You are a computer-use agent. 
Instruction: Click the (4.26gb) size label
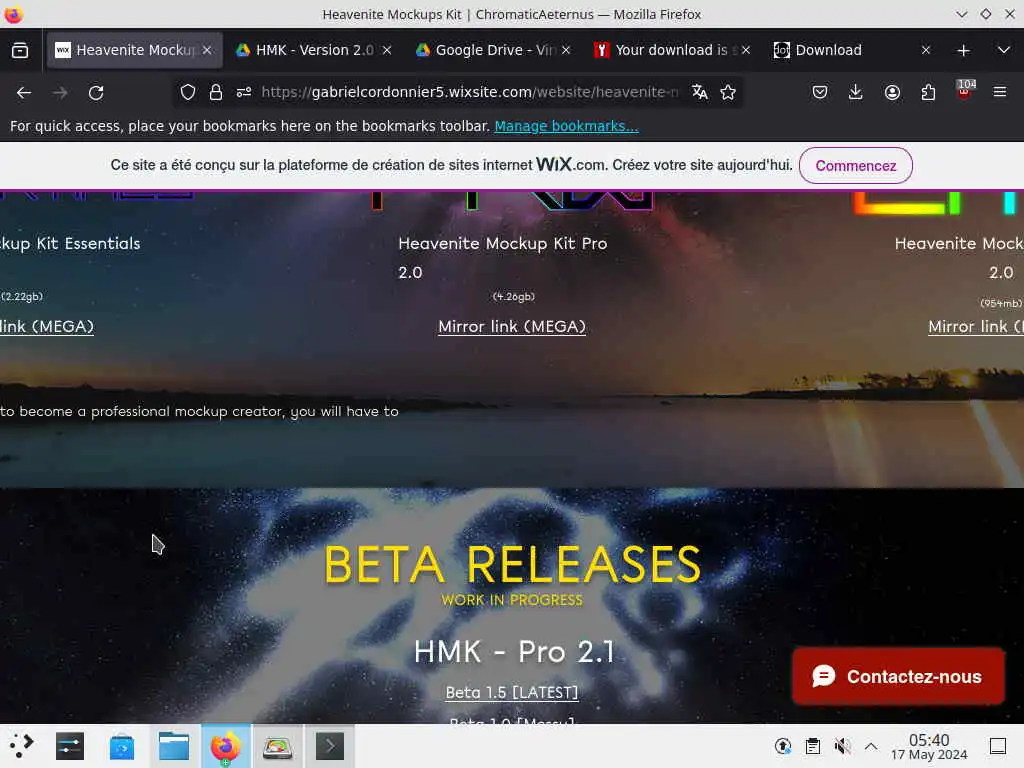tap(513, 296)
